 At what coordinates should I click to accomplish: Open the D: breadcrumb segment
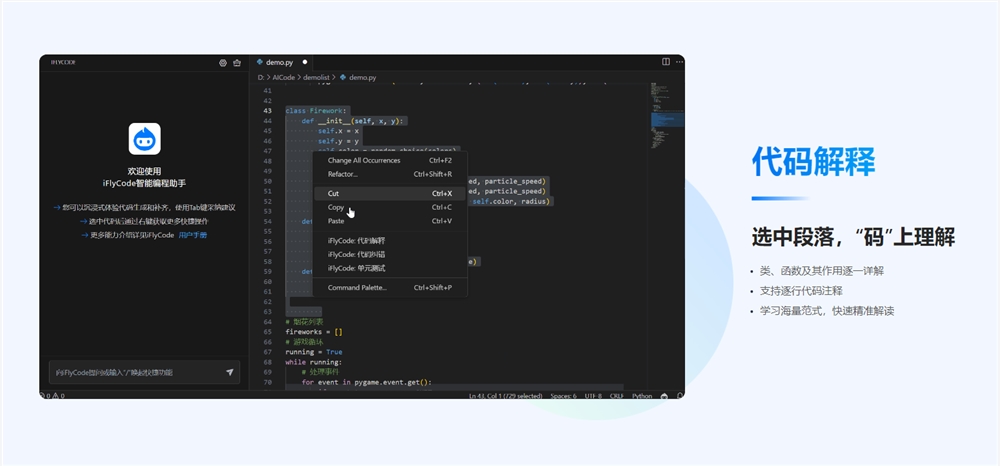point(261,77)
